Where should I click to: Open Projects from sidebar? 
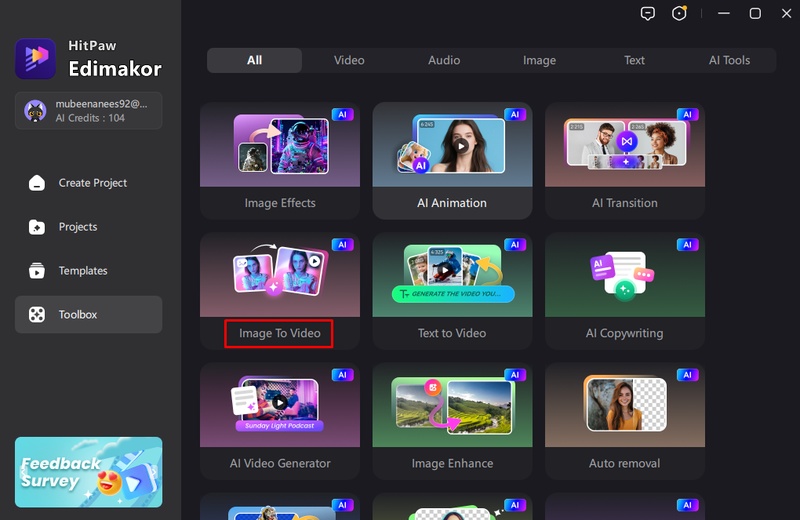(x=89, y=227)
